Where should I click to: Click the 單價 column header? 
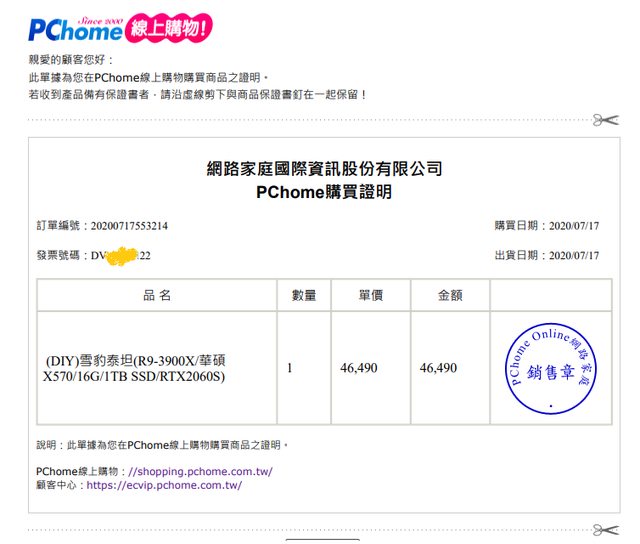coord(371,296)
